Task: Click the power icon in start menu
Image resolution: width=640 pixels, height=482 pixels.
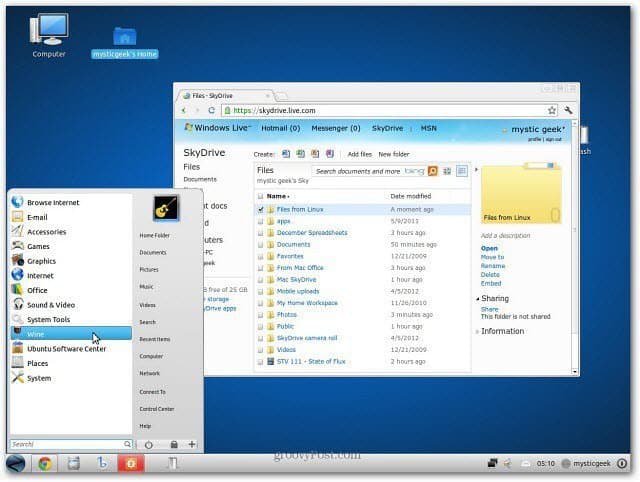Action: coord(149,445)
